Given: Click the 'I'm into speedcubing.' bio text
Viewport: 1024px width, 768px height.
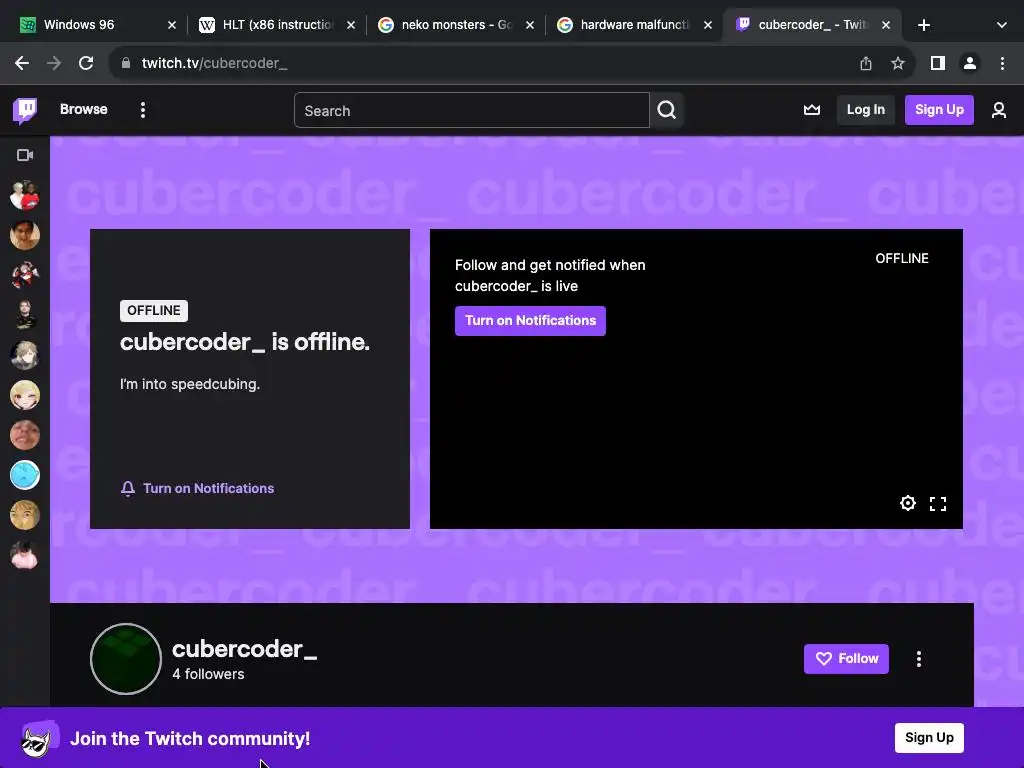Looking at the screenshot, I should click(x=190, y=384).
